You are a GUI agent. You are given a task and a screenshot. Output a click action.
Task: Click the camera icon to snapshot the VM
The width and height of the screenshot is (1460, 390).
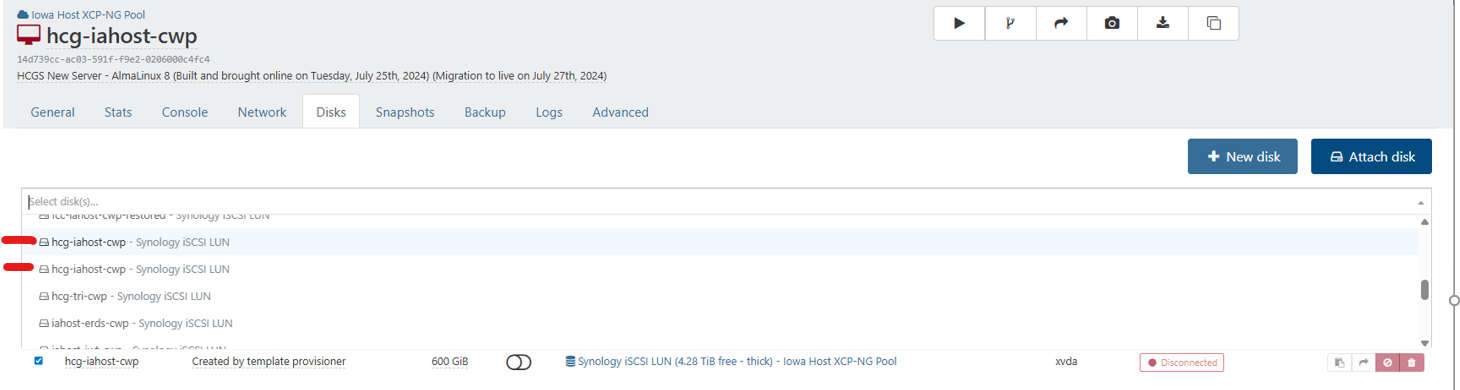tap(1112, 23)
